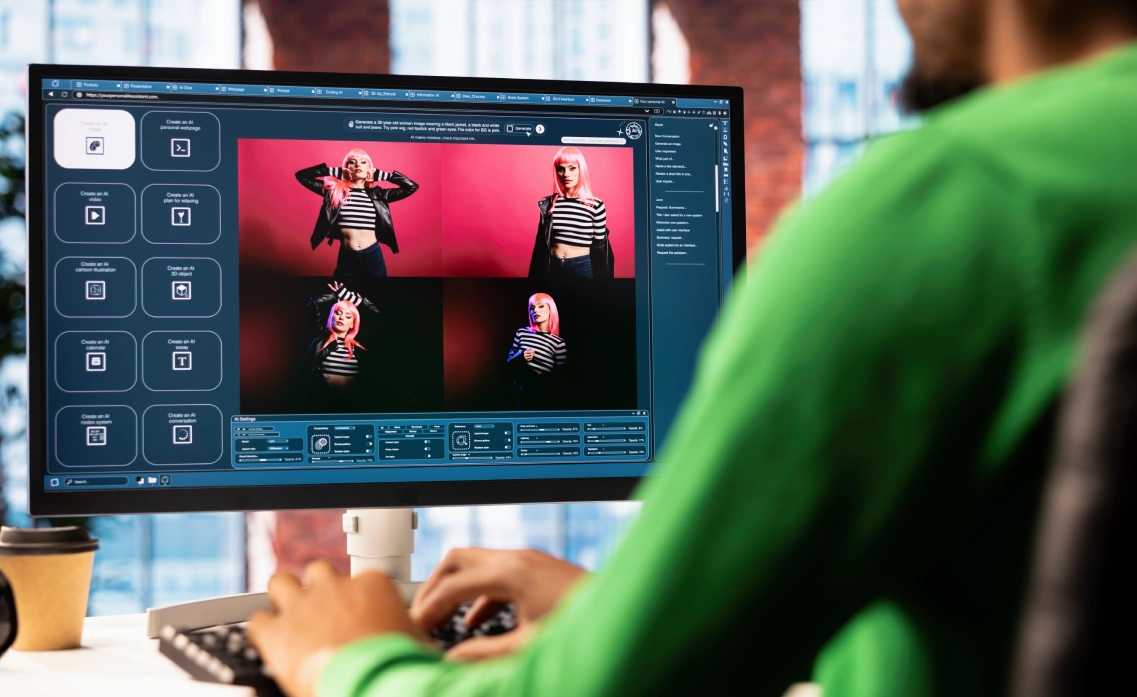The height and width of the screenshot is (697, 1137).
Task: Switch to the AI Chat browser tab
Action: (196, 88)
